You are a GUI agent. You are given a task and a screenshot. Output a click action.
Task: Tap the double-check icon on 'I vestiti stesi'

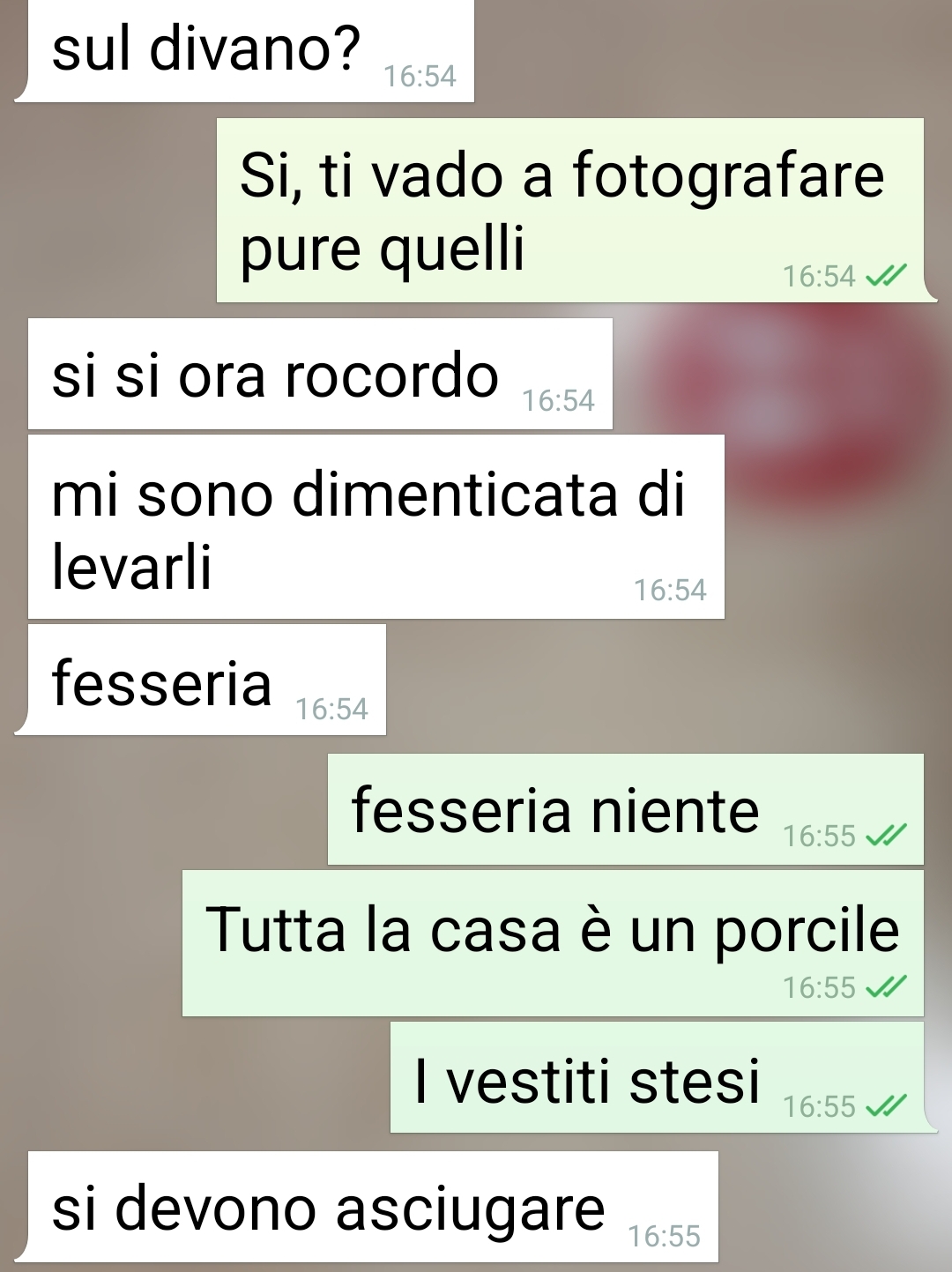pos(886,1105)
